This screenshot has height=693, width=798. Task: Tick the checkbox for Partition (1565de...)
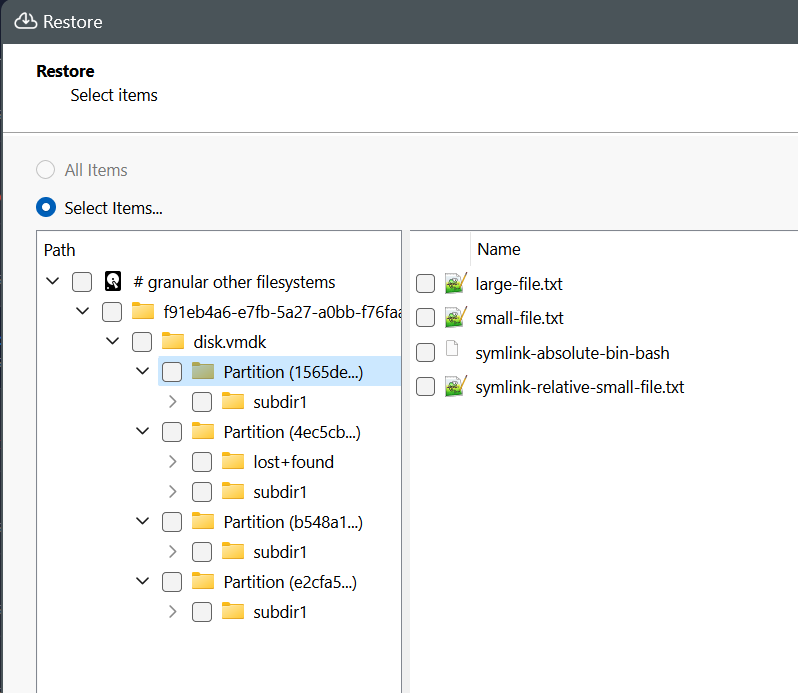coord(172,372)
